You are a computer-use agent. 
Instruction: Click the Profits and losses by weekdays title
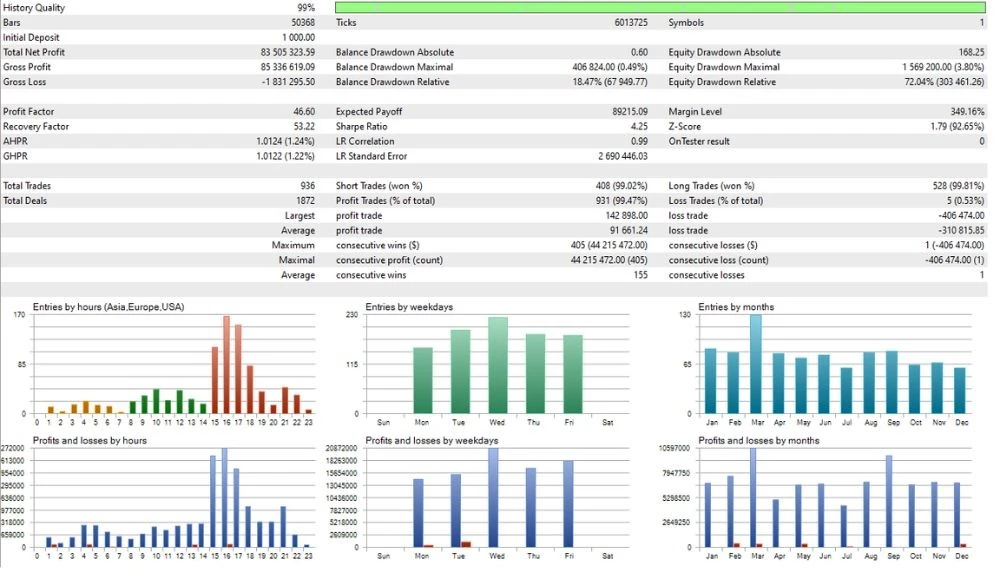431,440
